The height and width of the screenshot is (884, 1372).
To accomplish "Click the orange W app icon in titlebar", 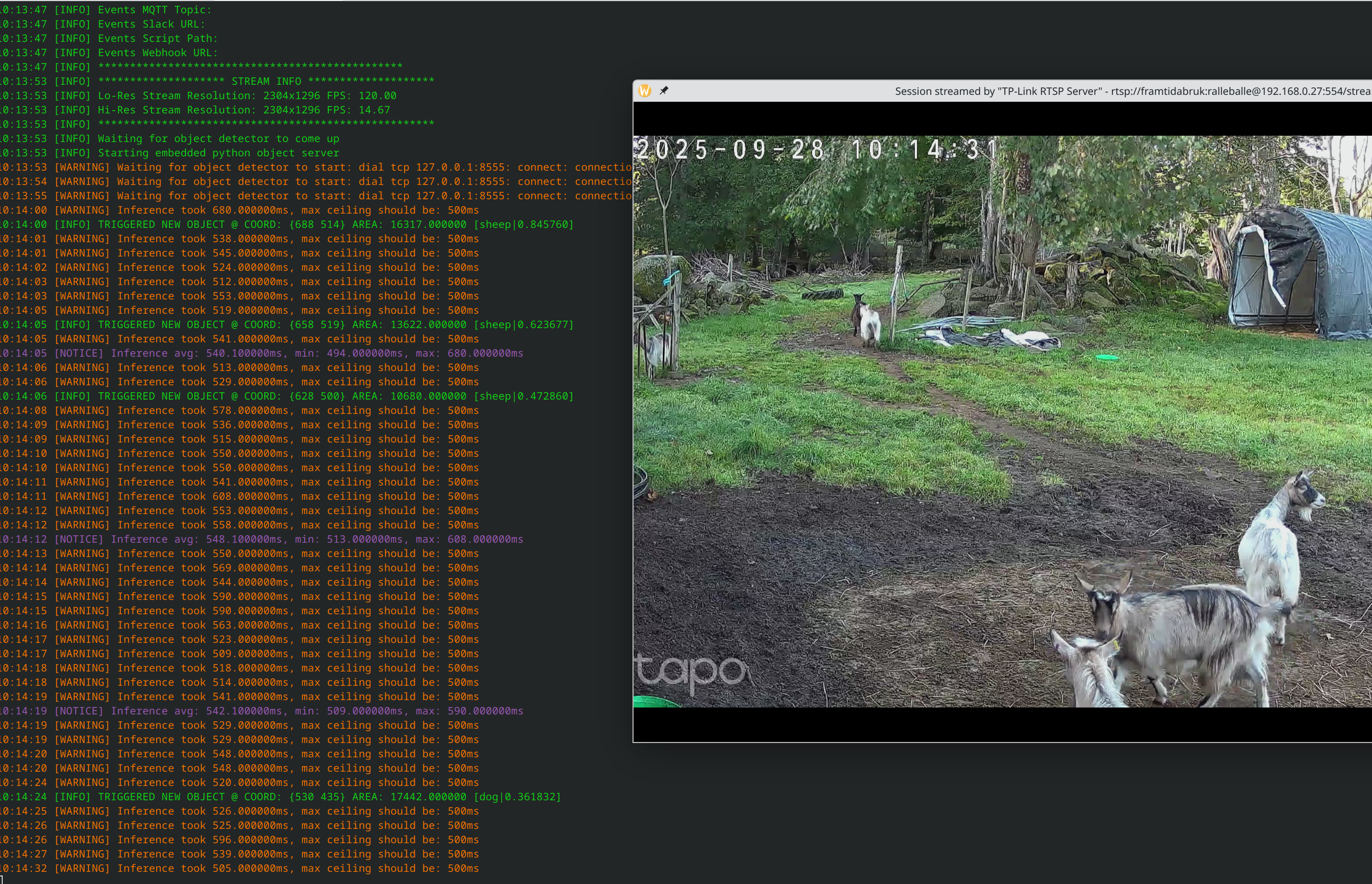I will [x=645, y=91].
